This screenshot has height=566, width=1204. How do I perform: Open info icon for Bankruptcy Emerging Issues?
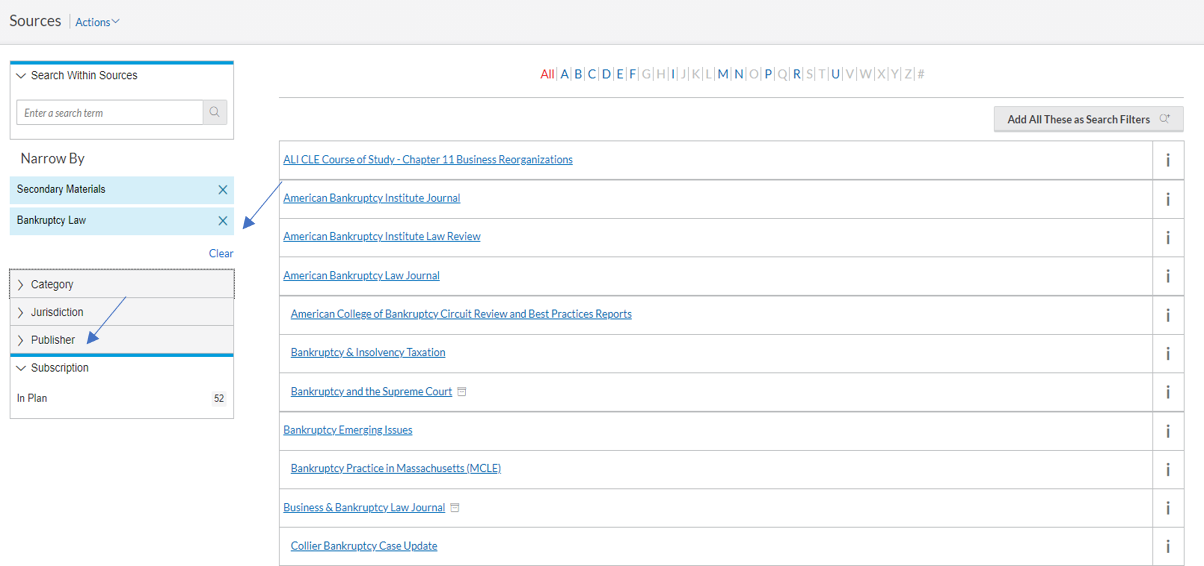[1168, 431]
